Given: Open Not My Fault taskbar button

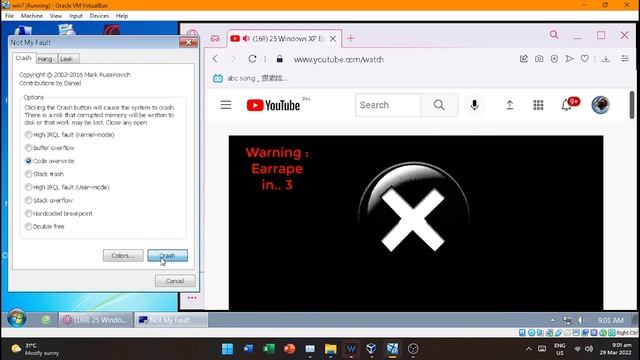Looking at the screenshot, I should point(171,320).
